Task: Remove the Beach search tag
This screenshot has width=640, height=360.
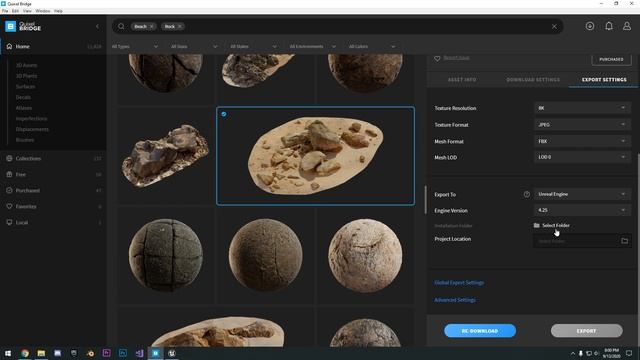Action: [151, 27]
